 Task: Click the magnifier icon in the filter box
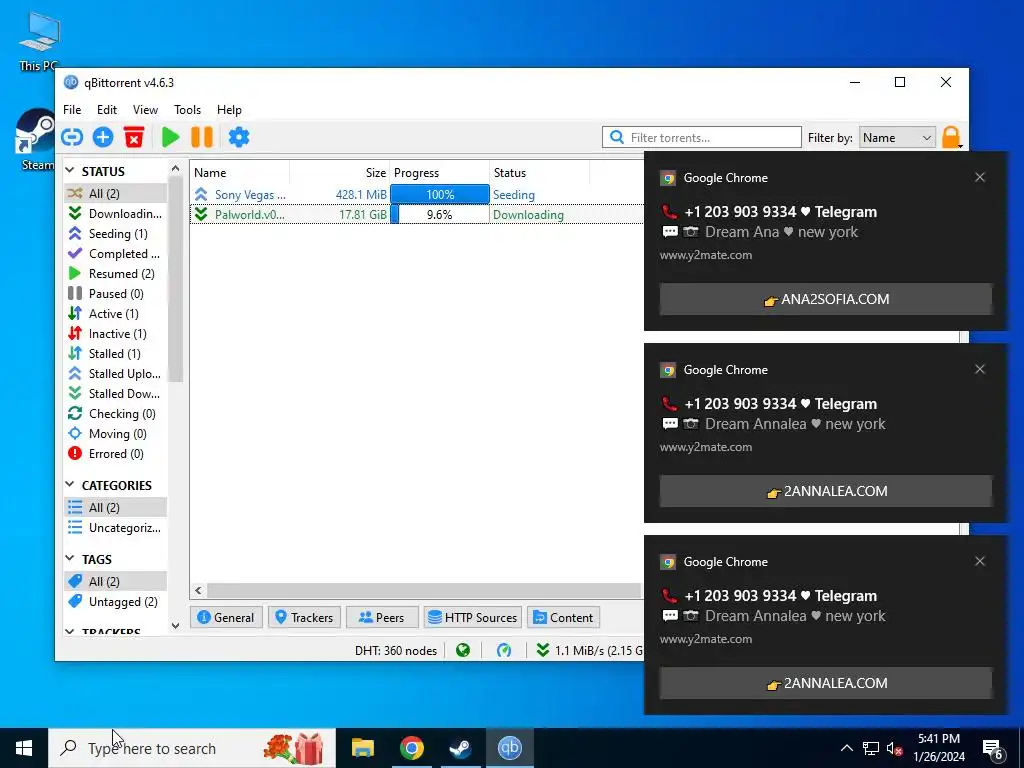[616, 137]
